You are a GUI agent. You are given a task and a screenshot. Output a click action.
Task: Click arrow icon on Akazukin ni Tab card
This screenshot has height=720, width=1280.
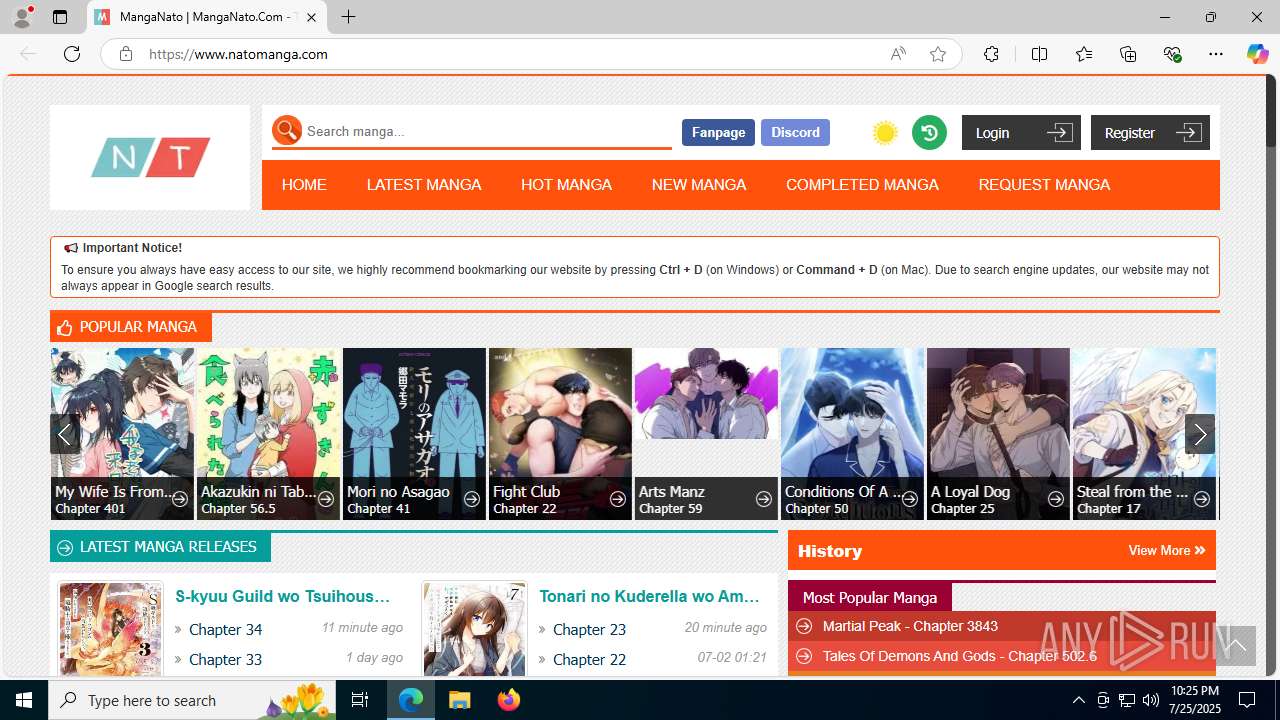[x=326, y=499]
